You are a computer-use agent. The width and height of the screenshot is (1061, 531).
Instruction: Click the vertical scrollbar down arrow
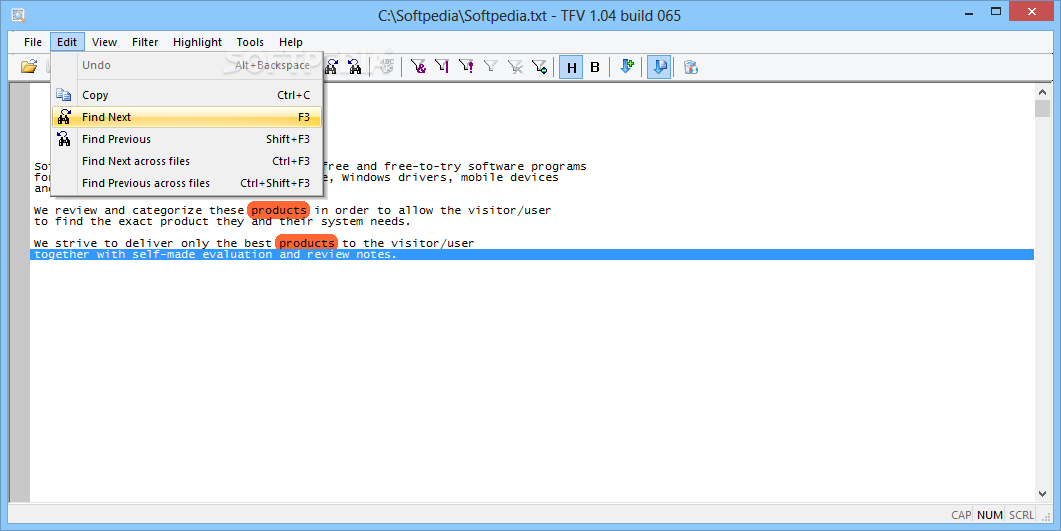[1042, 494]
